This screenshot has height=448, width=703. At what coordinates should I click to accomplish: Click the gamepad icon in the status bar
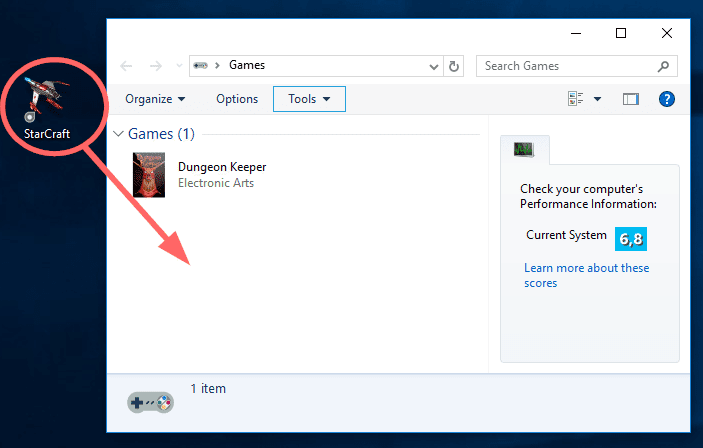(150, 402)
